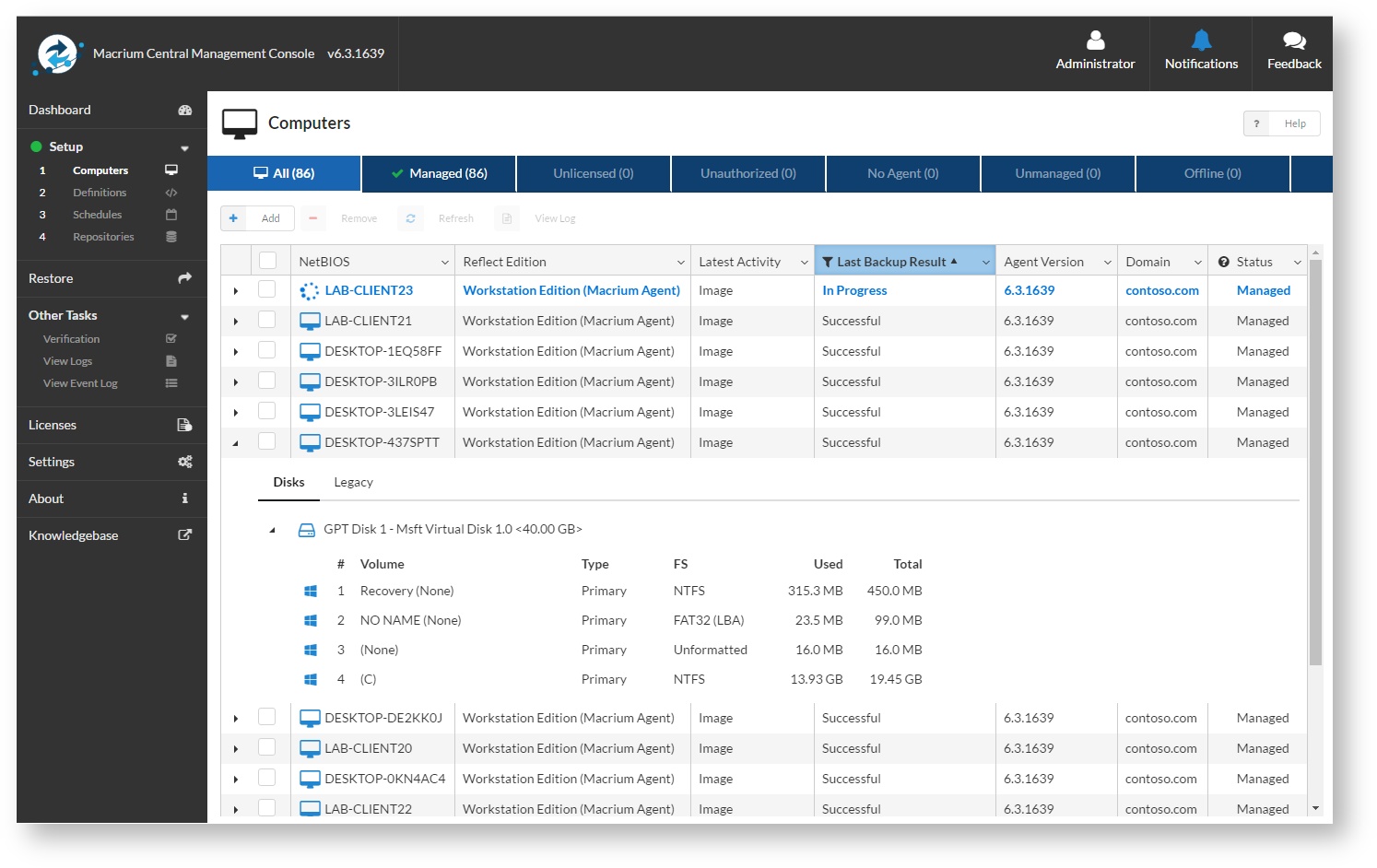Image resolution: width=1377 pixels, height=868 pixels.
Task: Switch to the No Agent (0) tab
Action: tap(903, 173)
